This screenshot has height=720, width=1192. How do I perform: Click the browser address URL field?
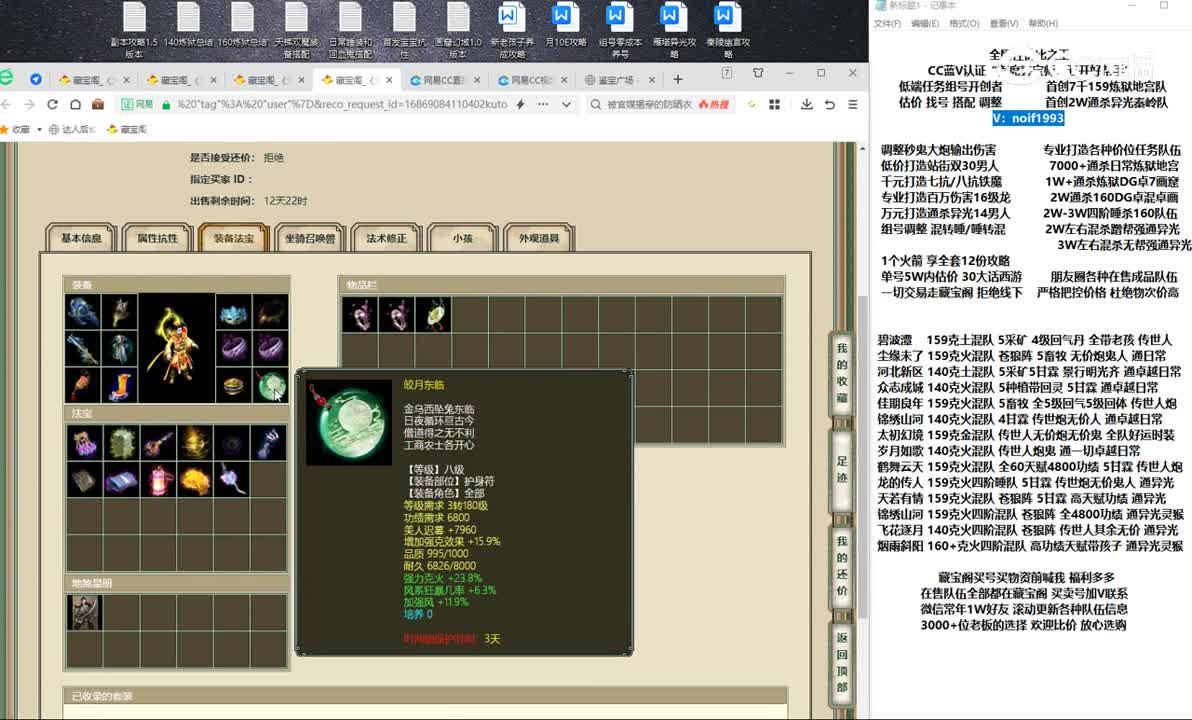pos(341,104)
